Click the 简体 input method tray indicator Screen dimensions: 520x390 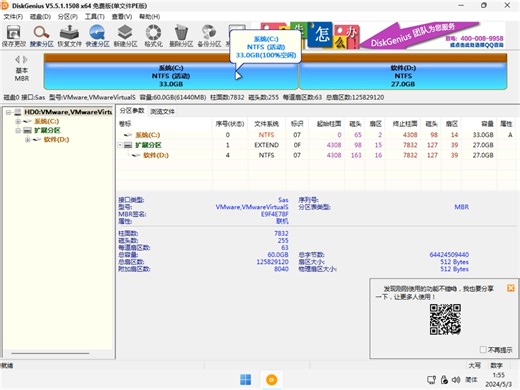(x=471, y=380)
